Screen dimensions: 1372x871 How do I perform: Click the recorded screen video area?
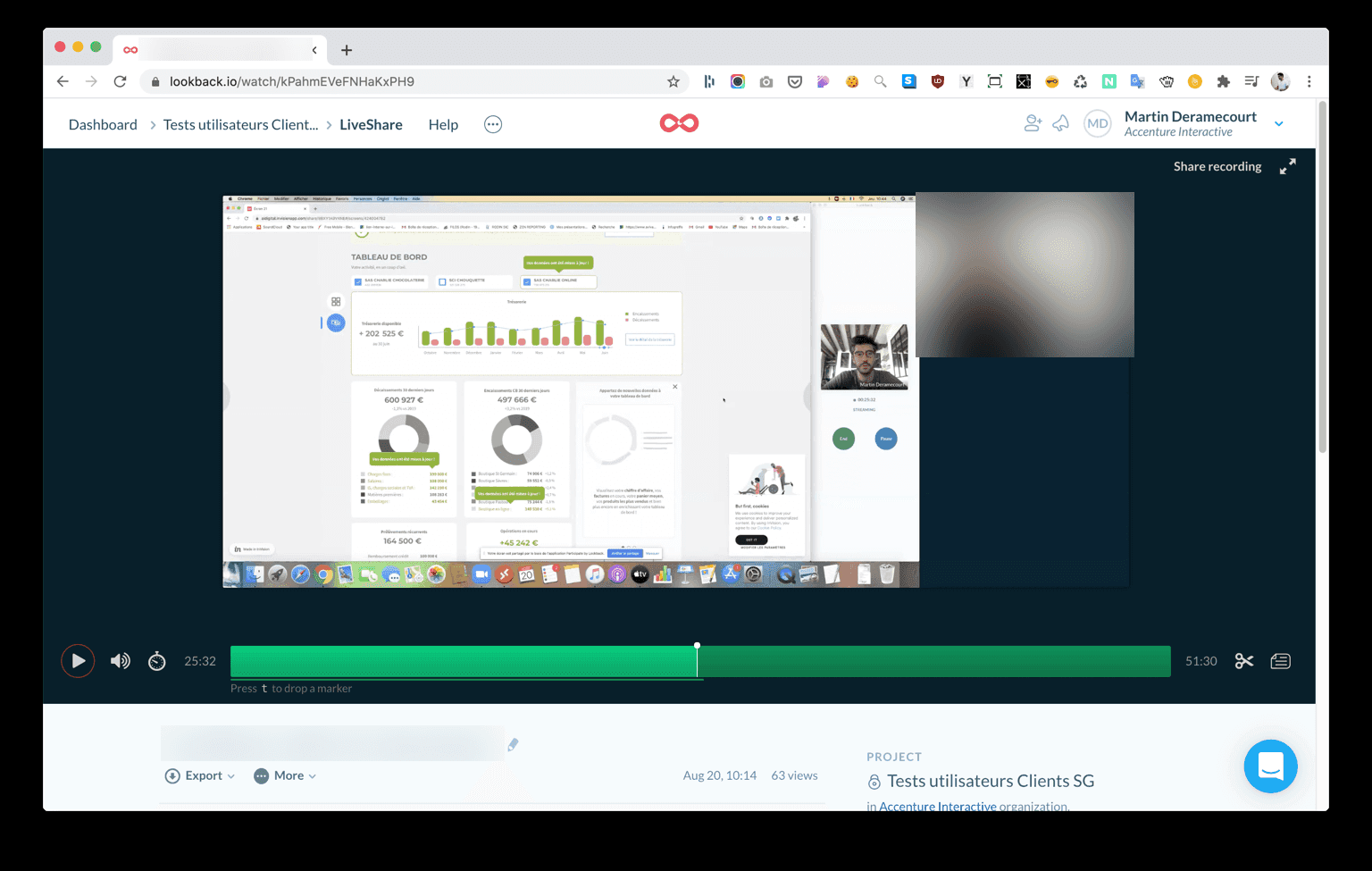tap(571, 391)
